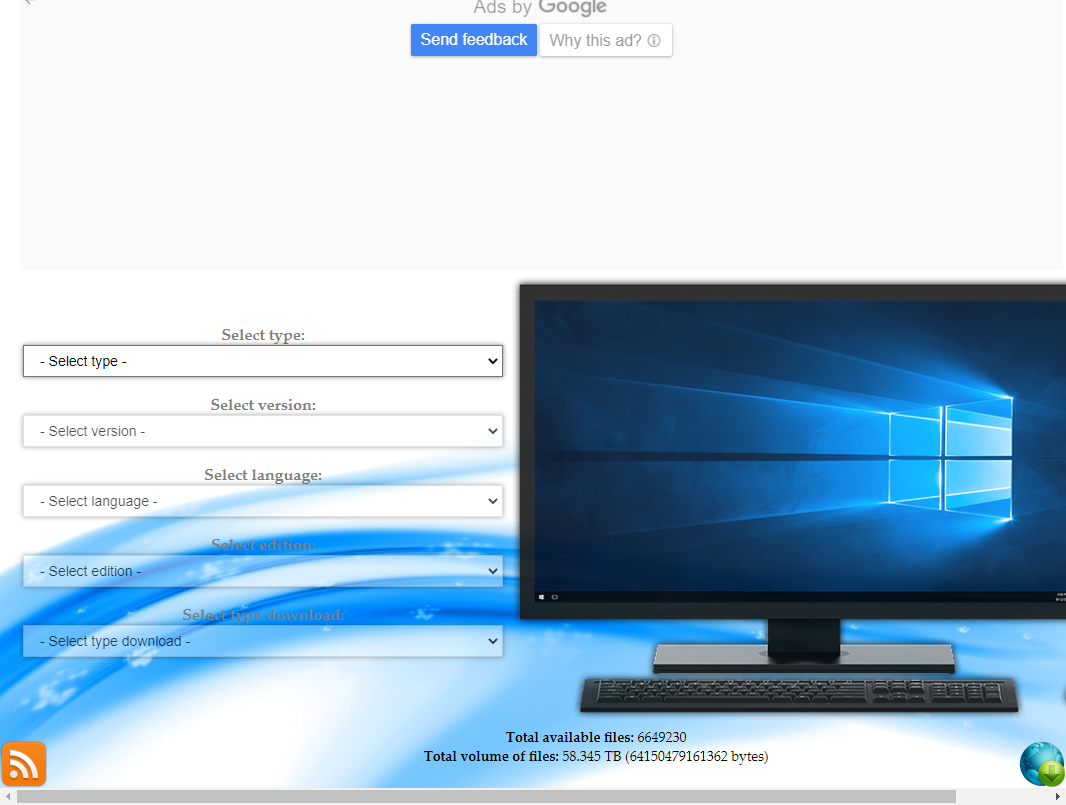Click the "Select type:" label text
Image resolution: width=1066 pixels, height=805 pixels.
tap(263, 335)
